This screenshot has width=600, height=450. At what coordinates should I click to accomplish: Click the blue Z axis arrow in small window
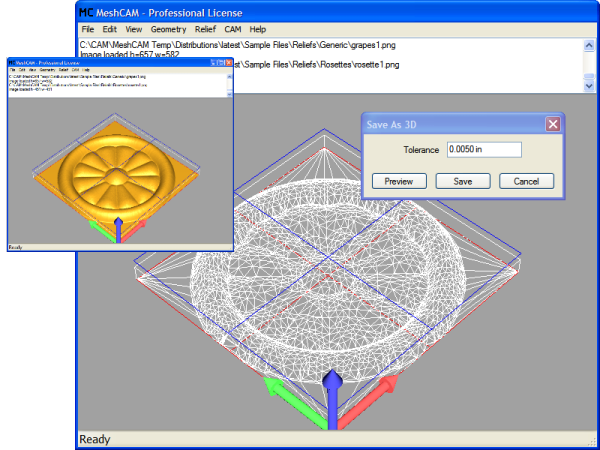click(x=118, y=230)
